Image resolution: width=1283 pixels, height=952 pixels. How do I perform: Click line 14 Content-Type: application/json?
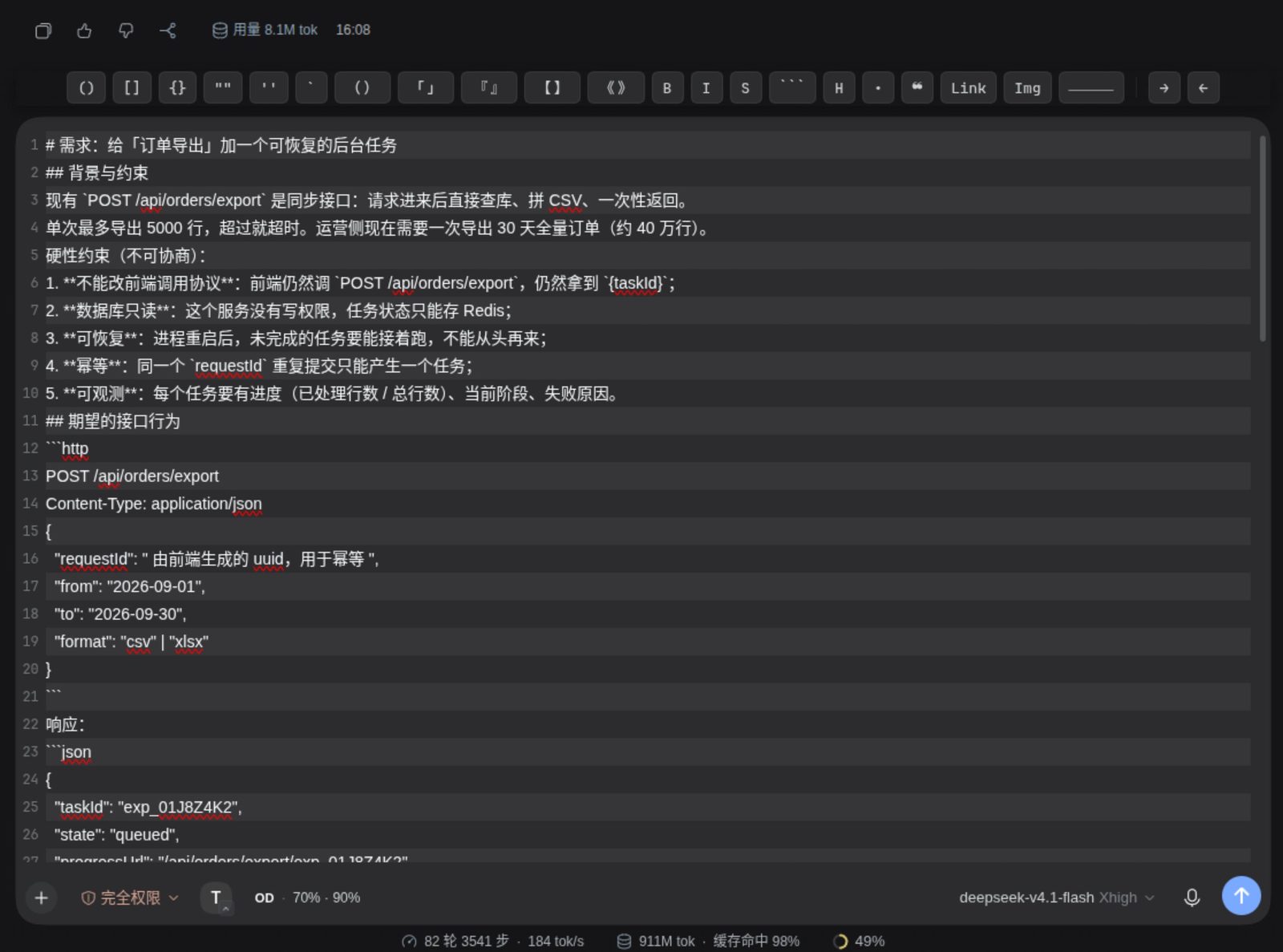[154, 504]
